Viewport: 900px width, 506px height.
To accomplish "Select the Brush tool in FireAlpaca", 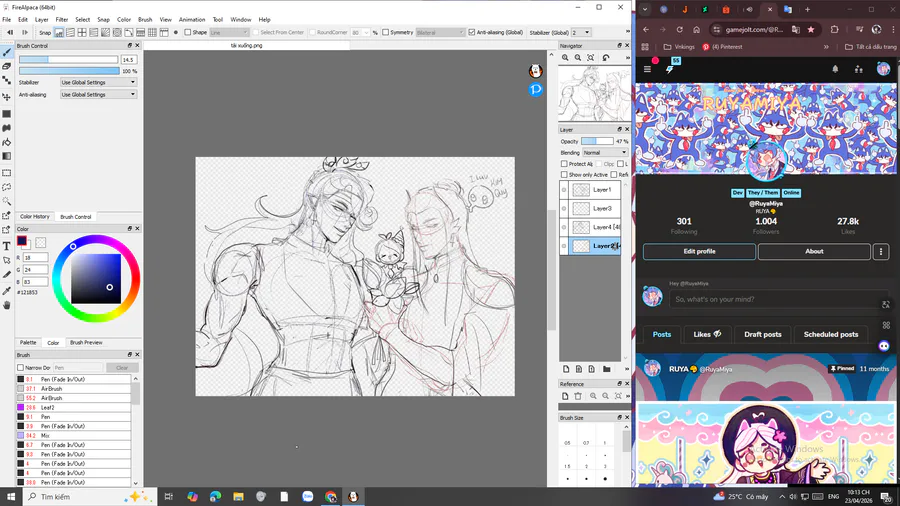I will pos(6,53).
